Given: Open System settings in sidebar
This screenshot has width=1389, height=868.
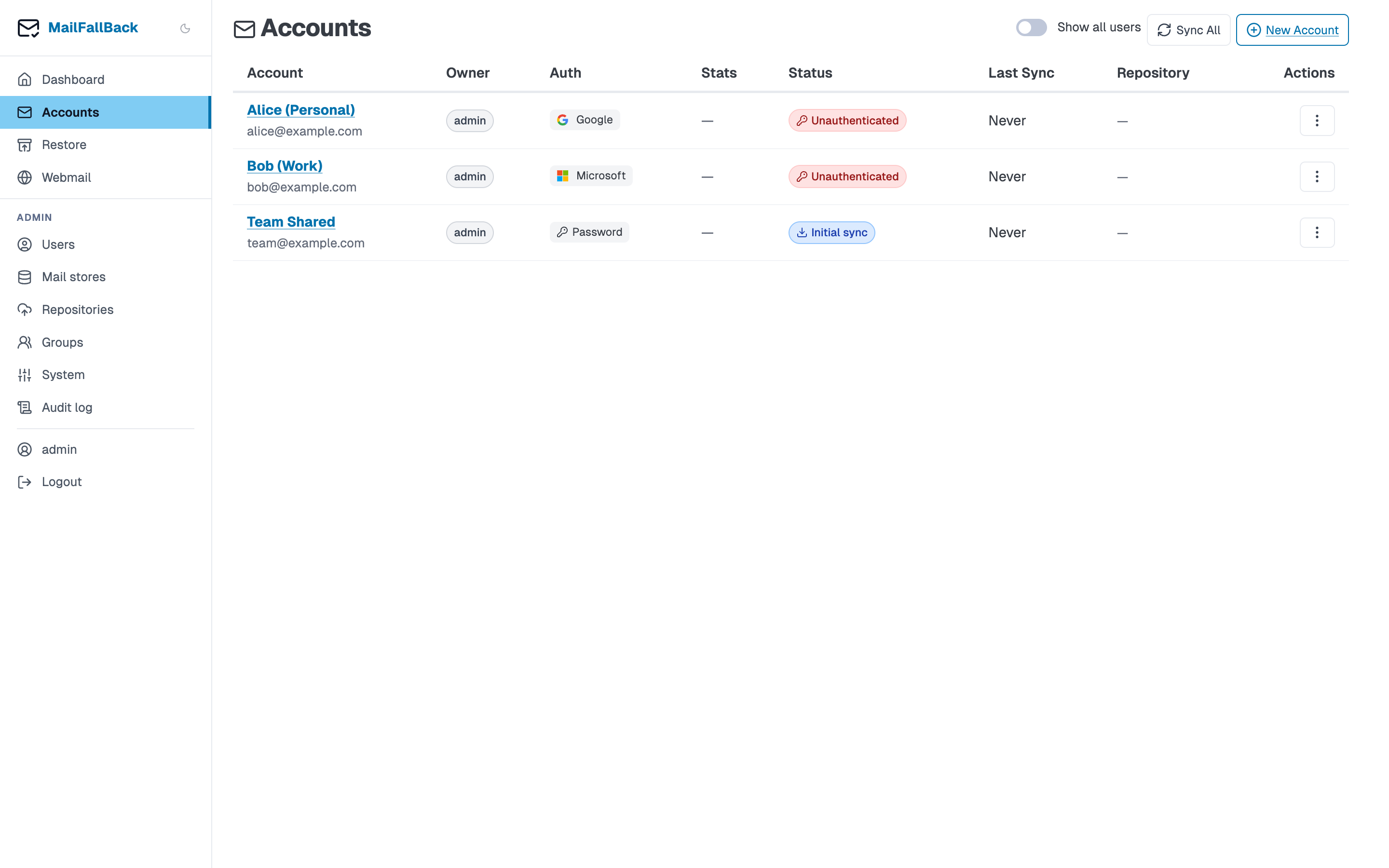Looking at the screenshot, I should click(x=106, y=375).
